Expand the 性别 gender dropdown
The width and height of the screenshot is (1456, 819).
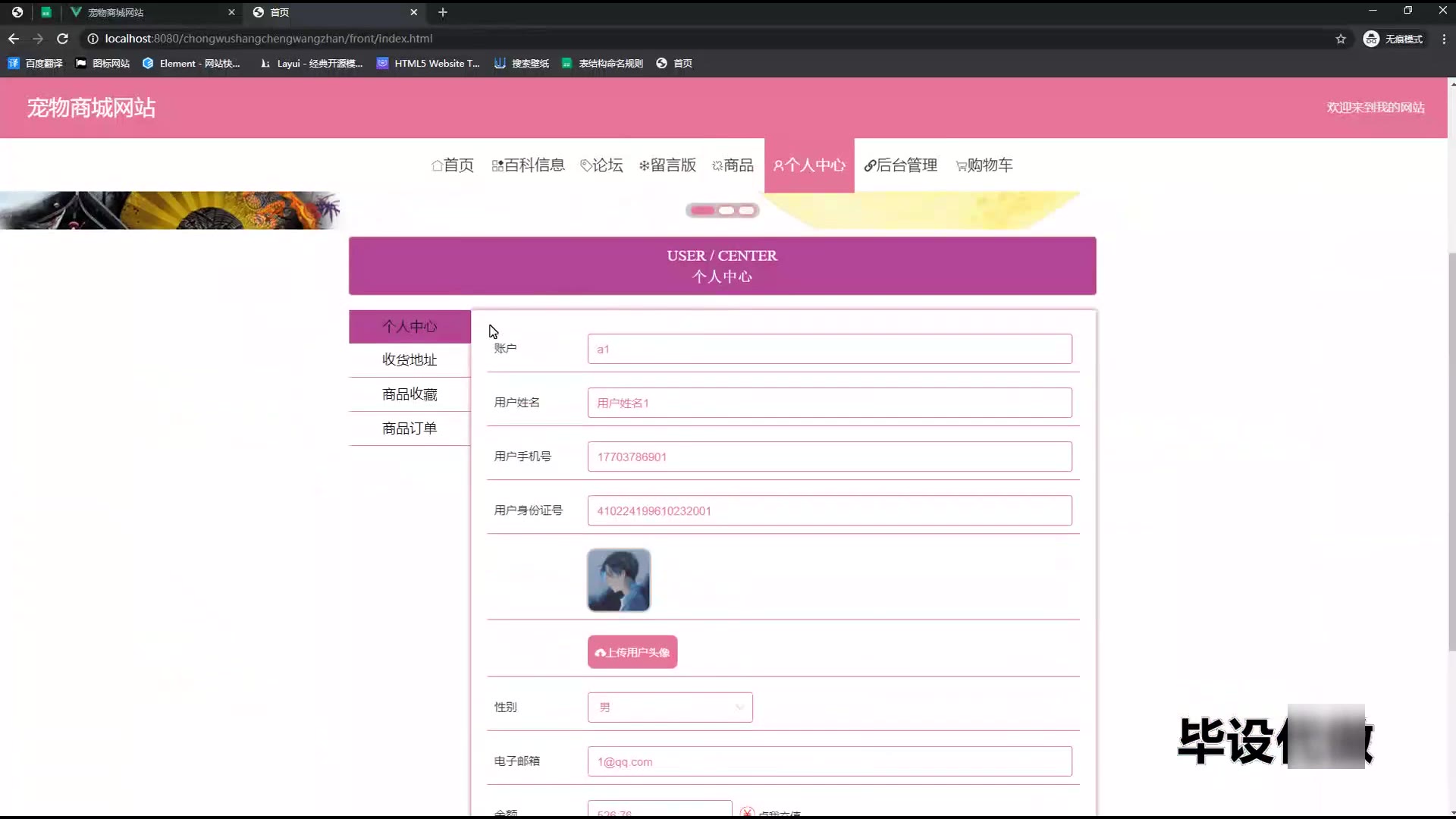670,708
